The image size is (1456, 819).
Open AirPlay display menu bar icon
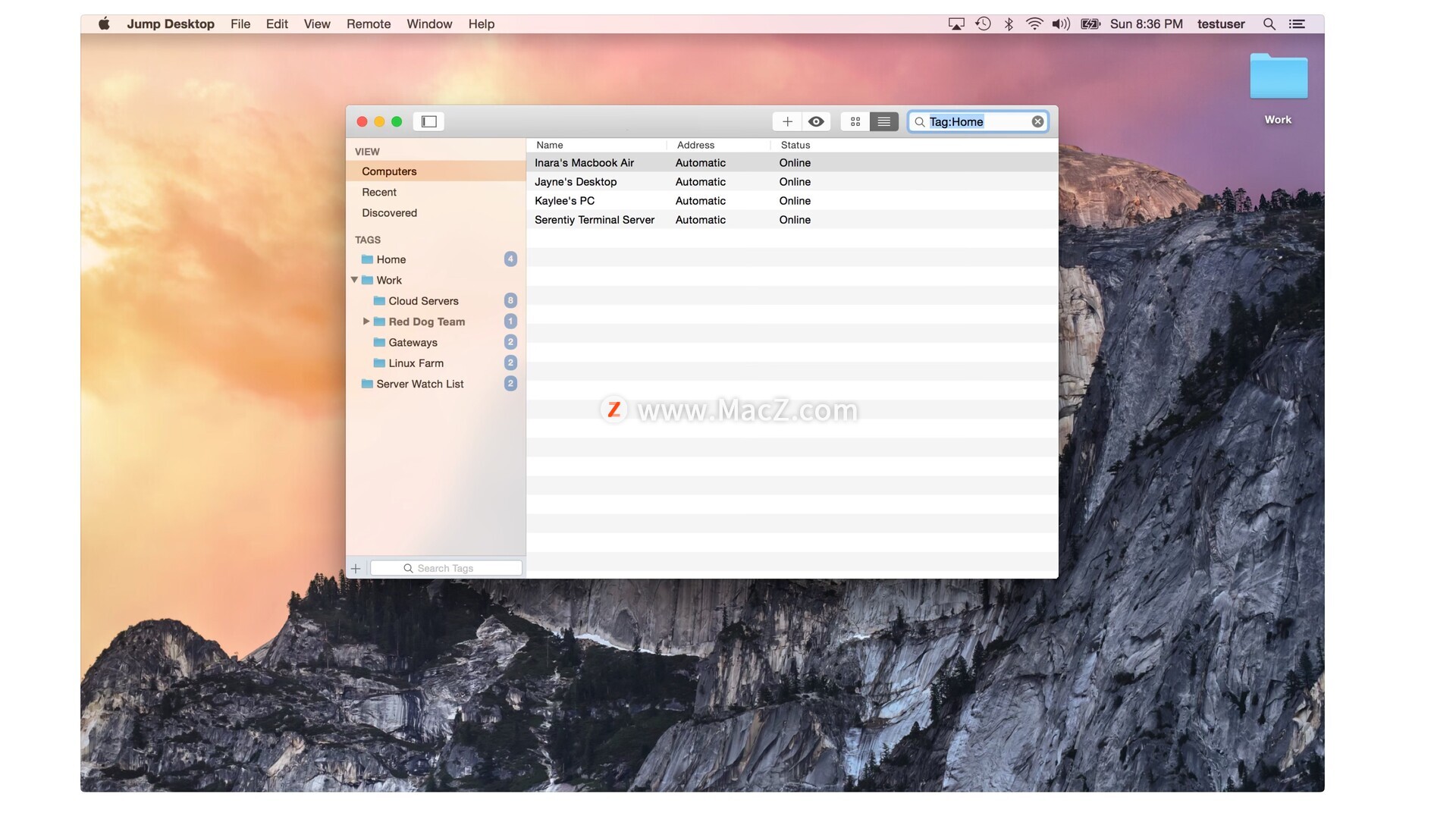[x=956, y=24]
